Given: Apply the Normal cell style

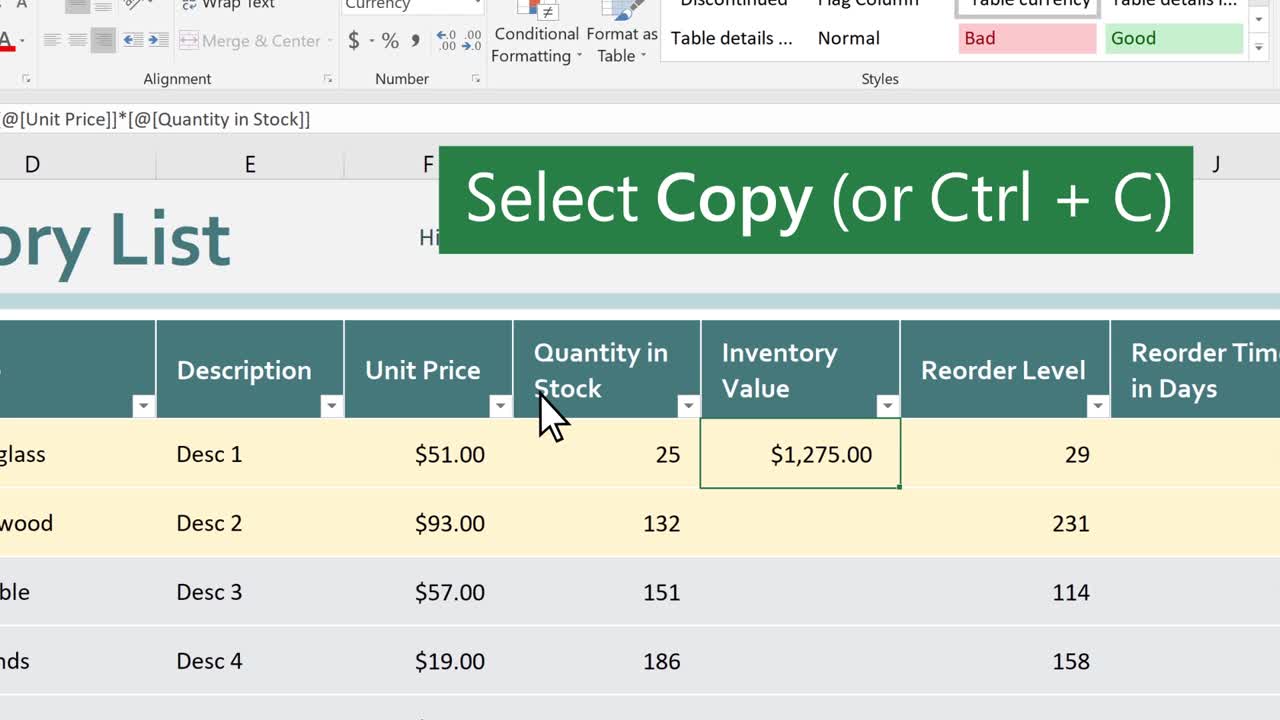Looking at the screenshot, I should (x=881, y=38).
